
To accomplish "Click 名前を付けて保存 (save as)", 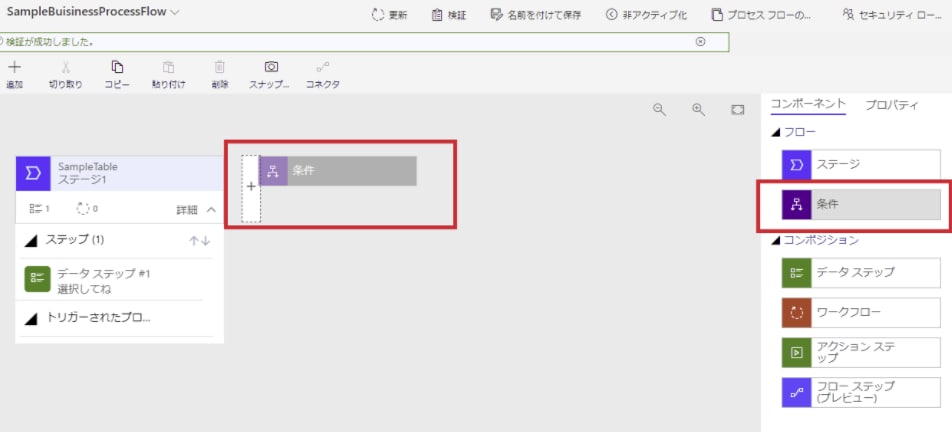I will tap(536, 15).
